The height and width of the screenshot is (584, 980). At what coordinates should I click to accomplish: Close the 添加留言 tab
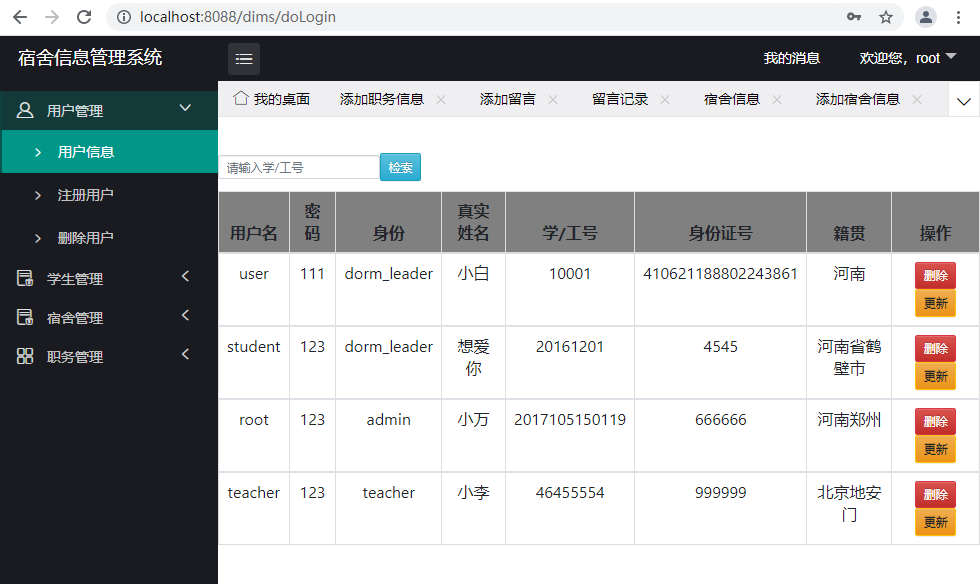pyautogui.click(x=553, y=99)
